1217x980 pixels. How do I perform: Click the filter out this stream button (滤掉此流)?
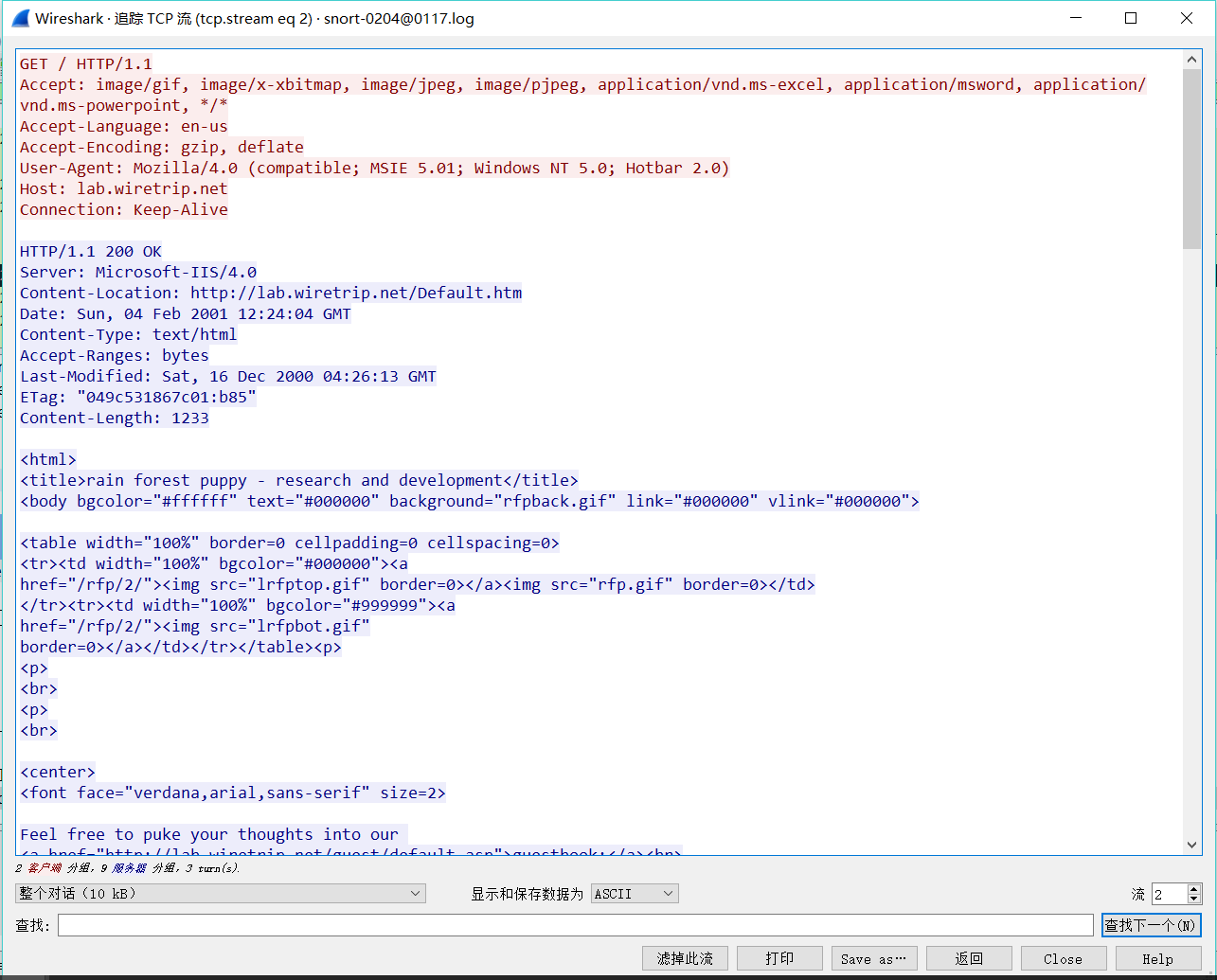coord(685,958)
